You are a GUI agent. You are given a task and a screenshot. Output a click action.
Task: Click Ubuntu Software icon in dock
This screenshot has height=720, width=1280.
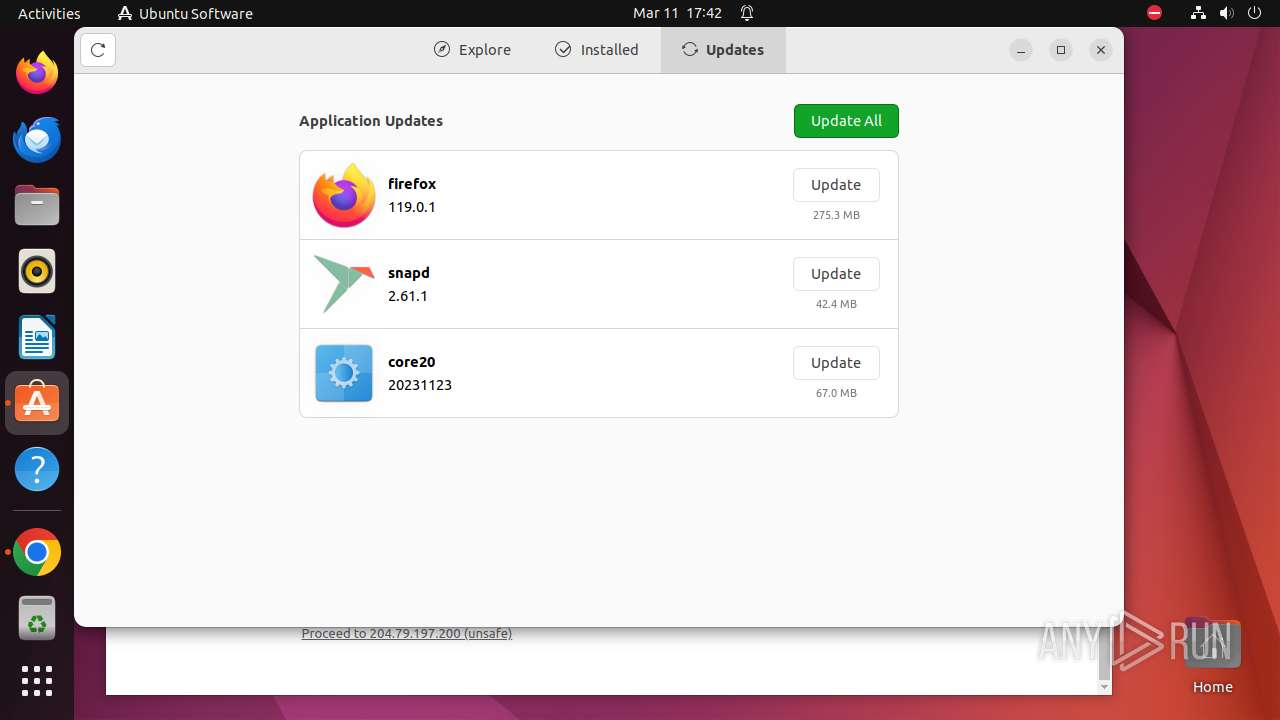pyautogui.click(x=37, y=403)
